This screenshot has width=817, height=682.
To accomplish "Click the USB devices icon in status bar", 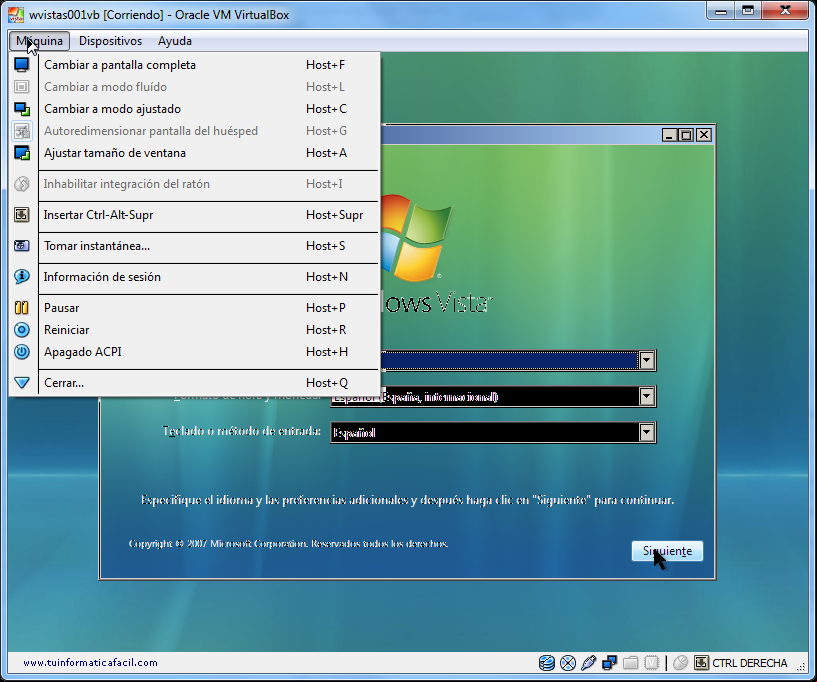I will pyautogui.click(x=588, y=663).
